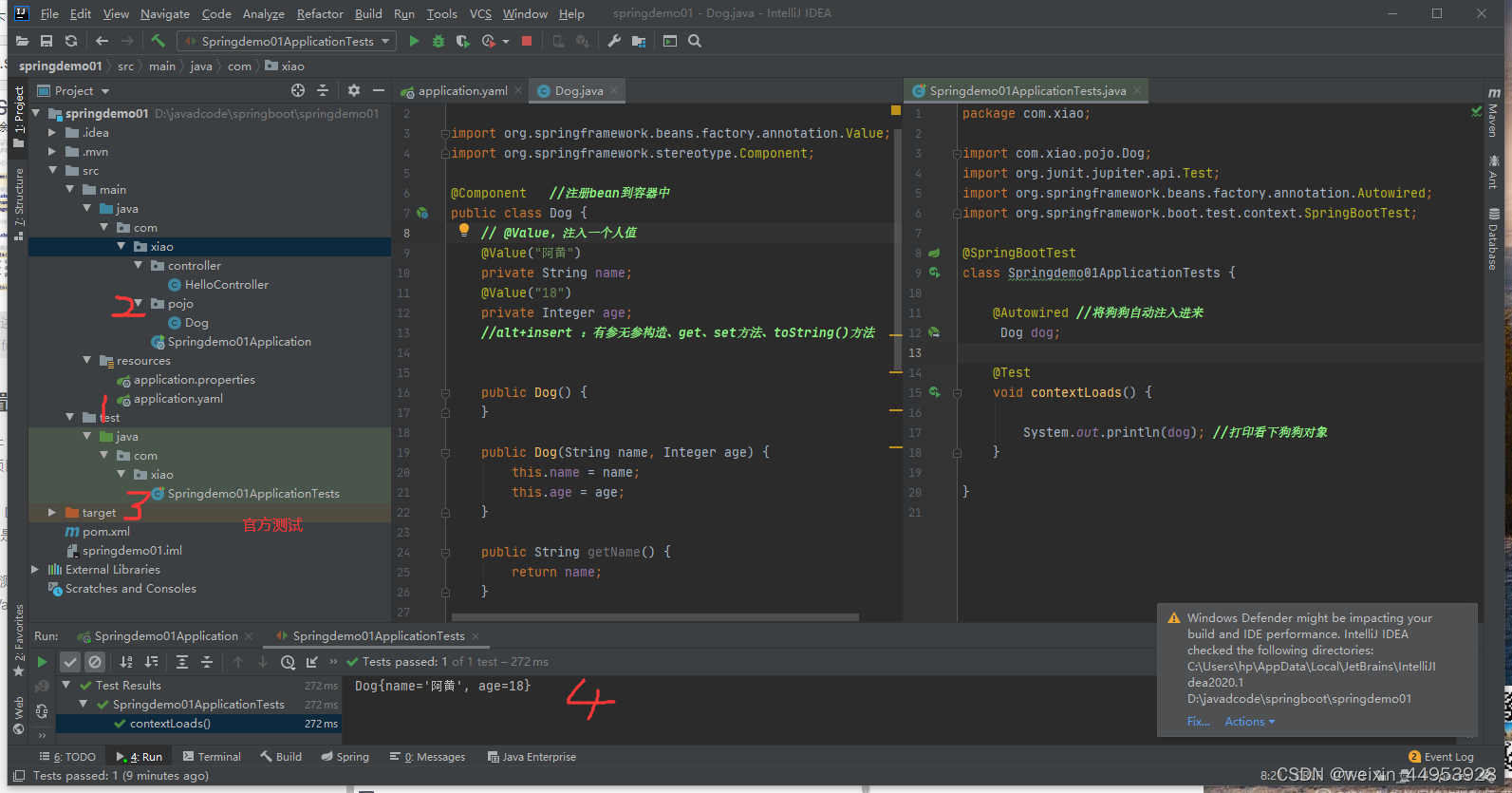1512x793 pixels.
Task: Locate the opened file with the crosshair icon
Action: point(298,90)
